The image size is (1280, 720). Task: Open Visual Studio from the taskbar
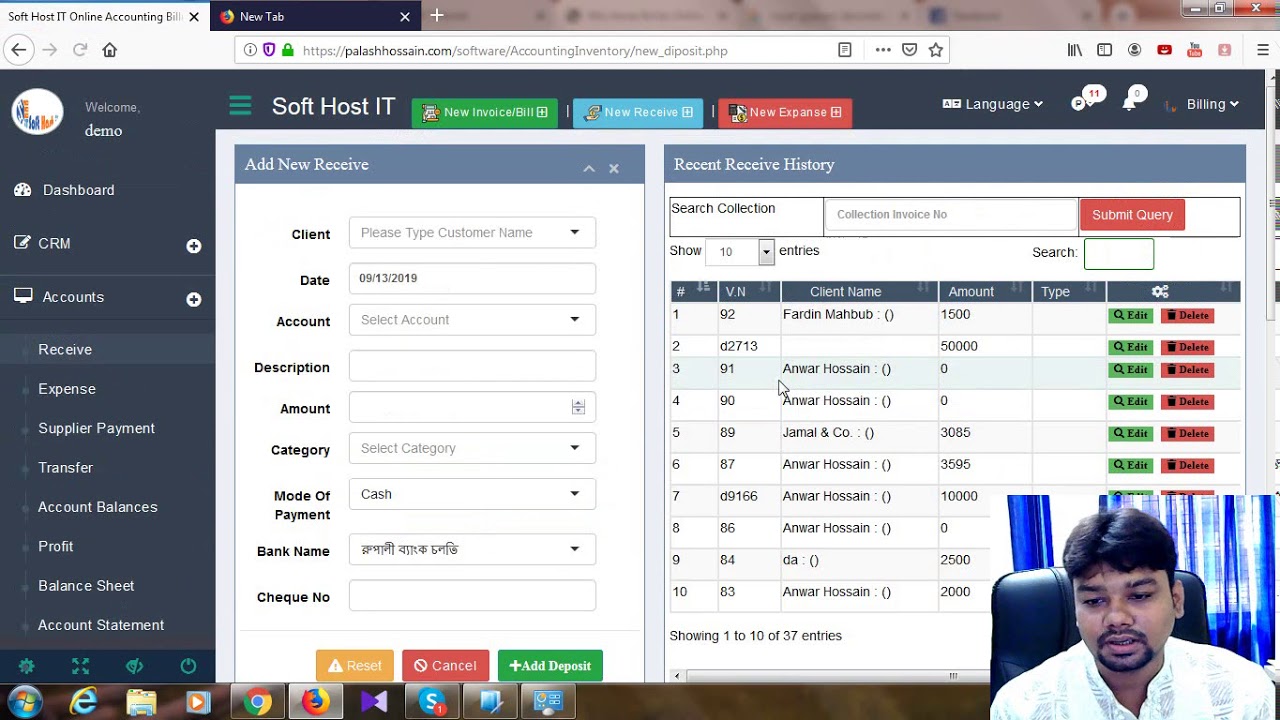[374, 702]
